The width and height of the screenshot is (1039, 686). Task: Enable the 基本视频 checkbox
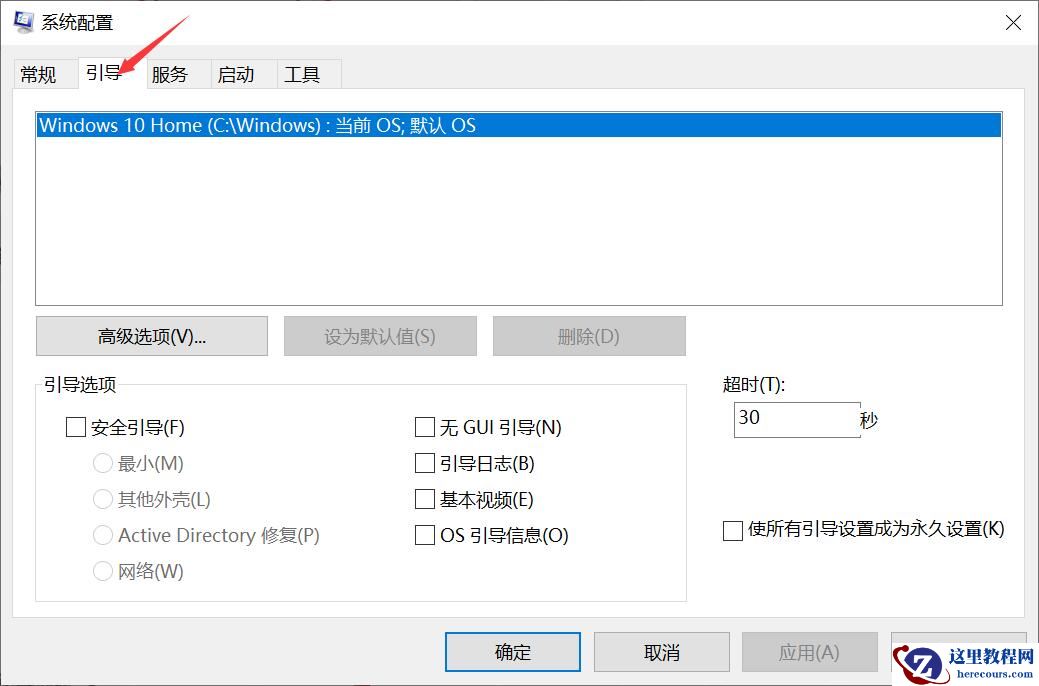click(425, 499)
